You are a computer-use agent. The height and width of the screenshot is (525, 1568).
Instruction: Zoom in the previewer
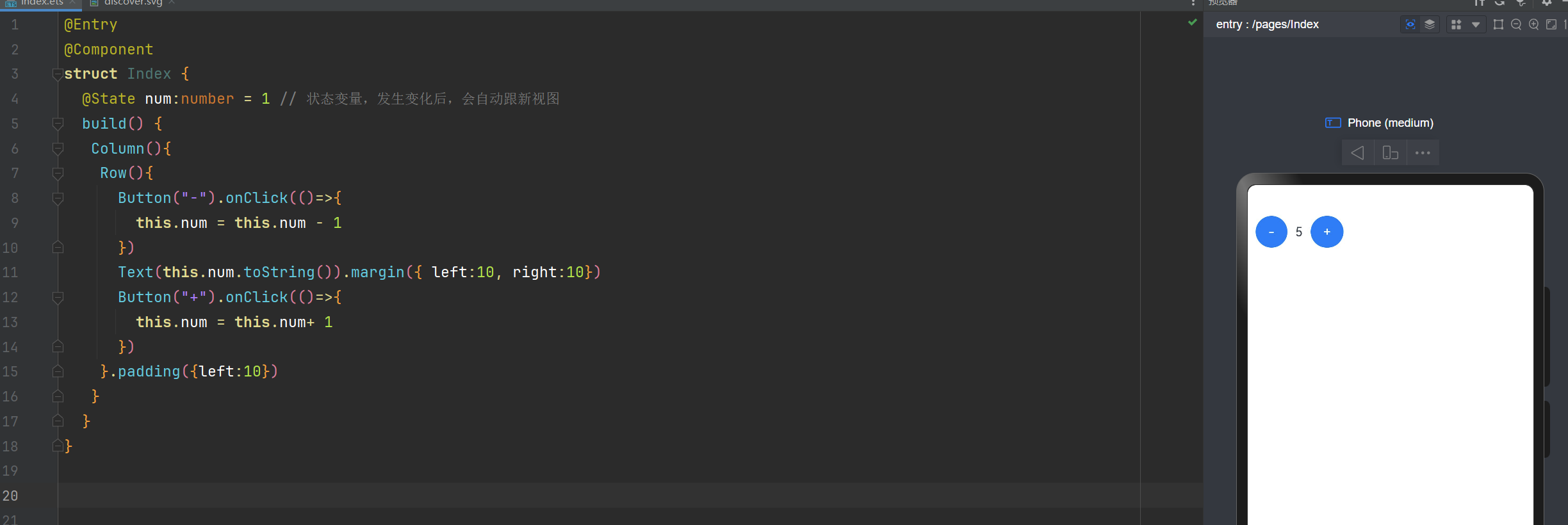pyautogui.click(x=1534, y=24)
